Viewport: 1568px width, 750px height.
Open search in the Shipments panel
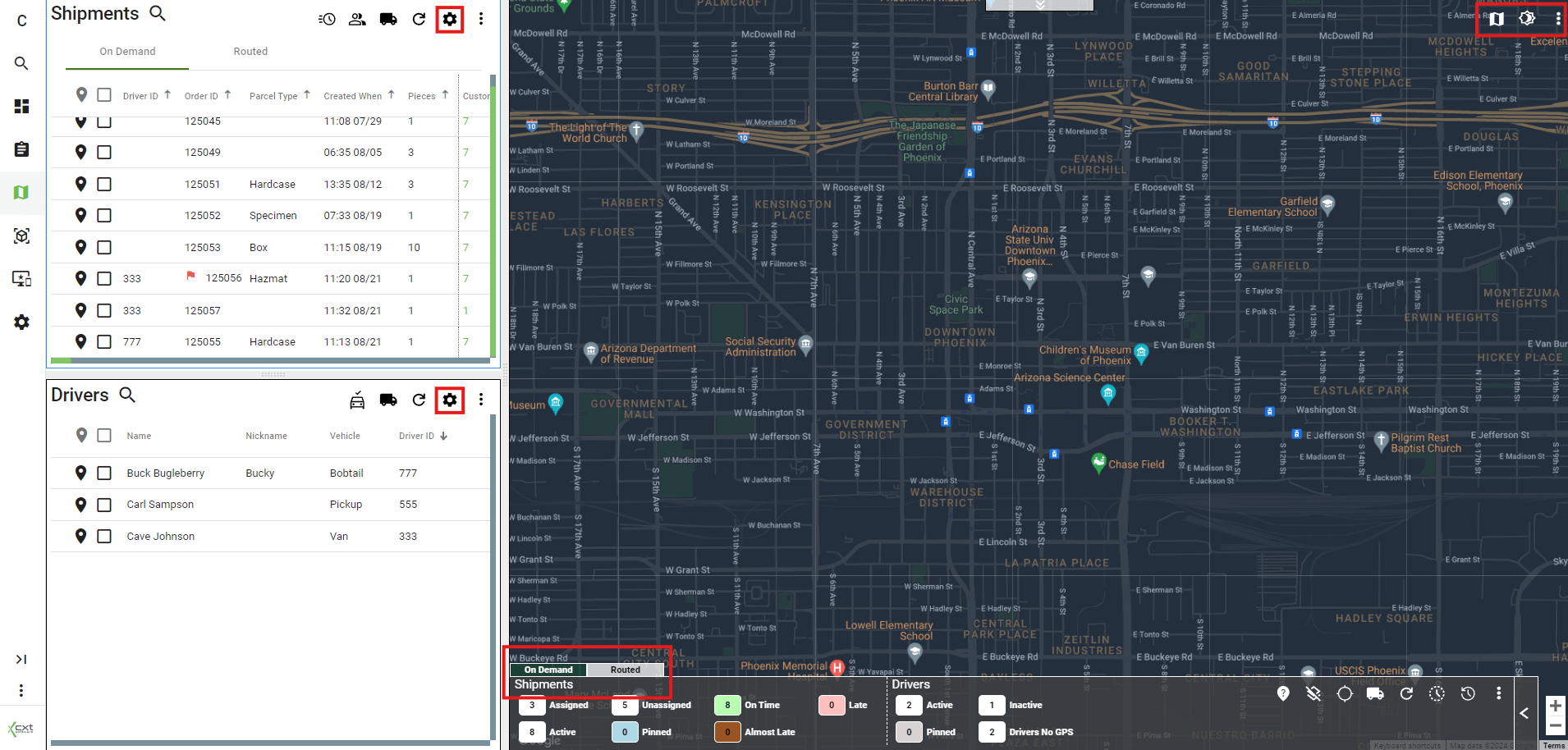point(158,13)
